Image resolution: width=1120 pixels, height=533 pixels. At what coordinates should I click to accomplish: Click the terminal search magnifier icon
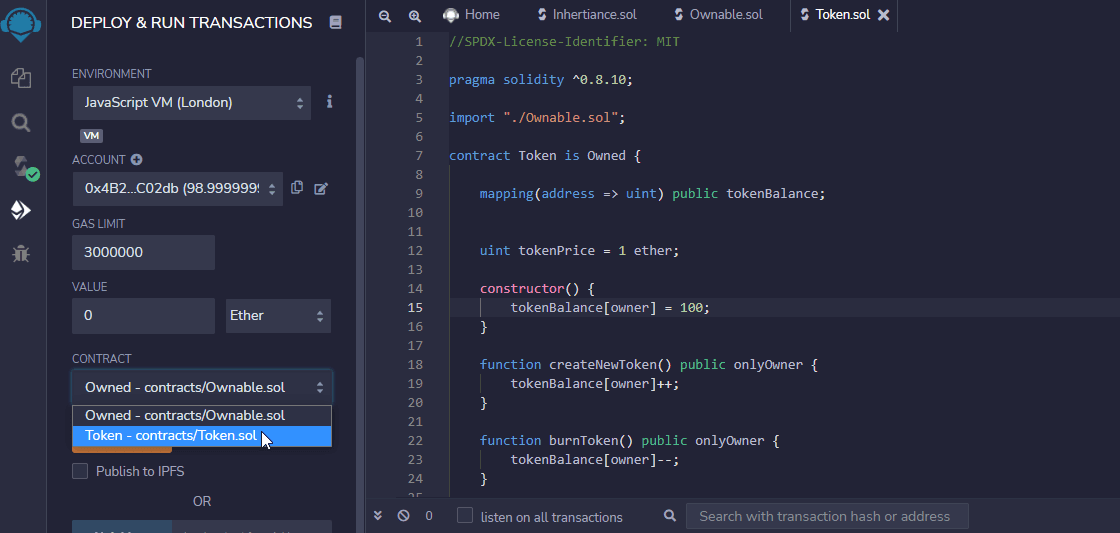669,515
